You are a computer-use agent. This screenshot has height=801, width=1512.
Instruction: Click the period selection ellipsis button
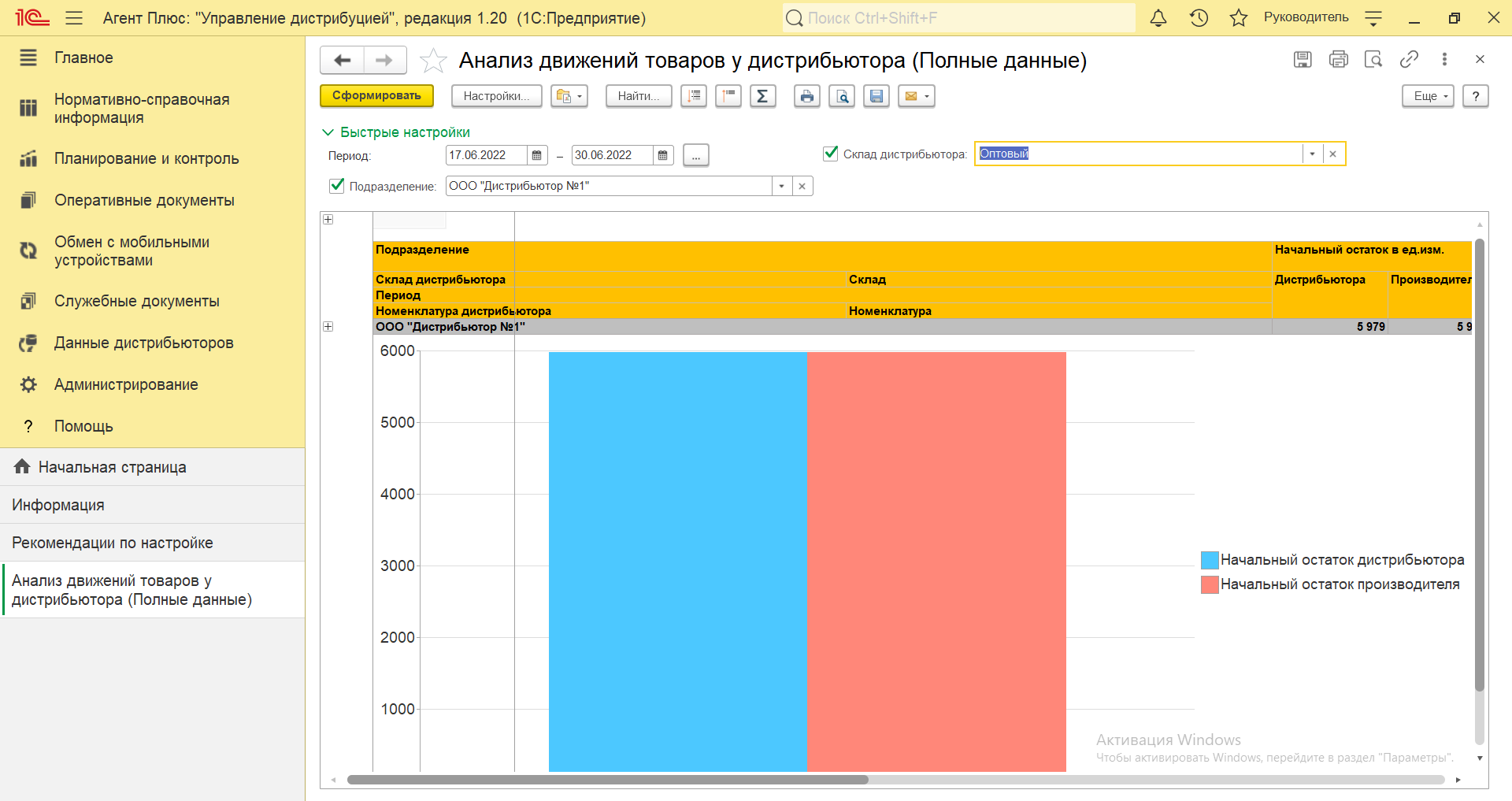coord(696,155)
